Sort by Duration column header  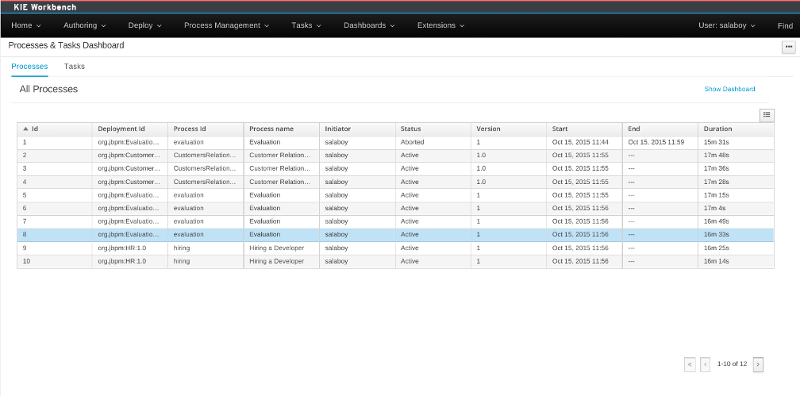tap(718, 129)
